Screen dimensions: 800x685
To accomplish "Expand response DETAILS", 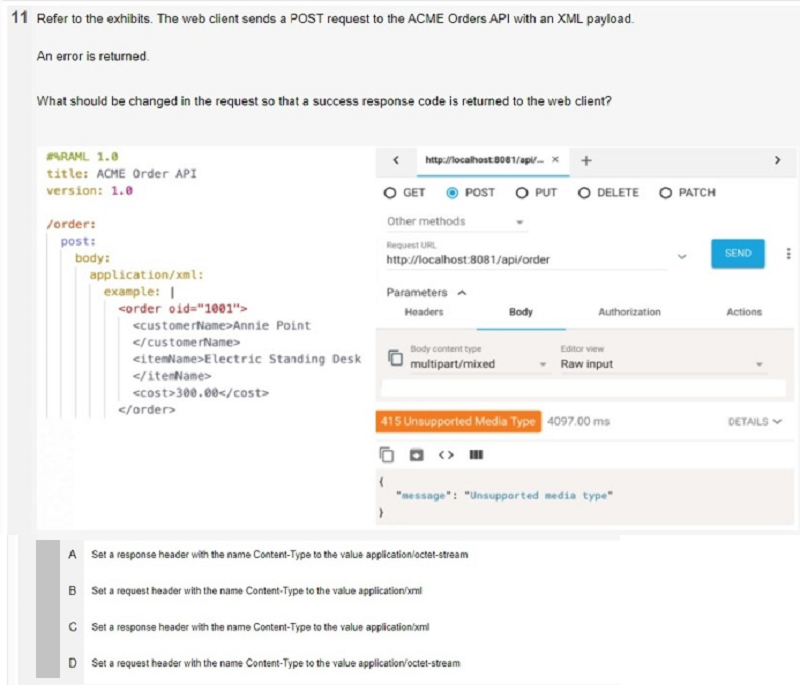I will 755,422.
